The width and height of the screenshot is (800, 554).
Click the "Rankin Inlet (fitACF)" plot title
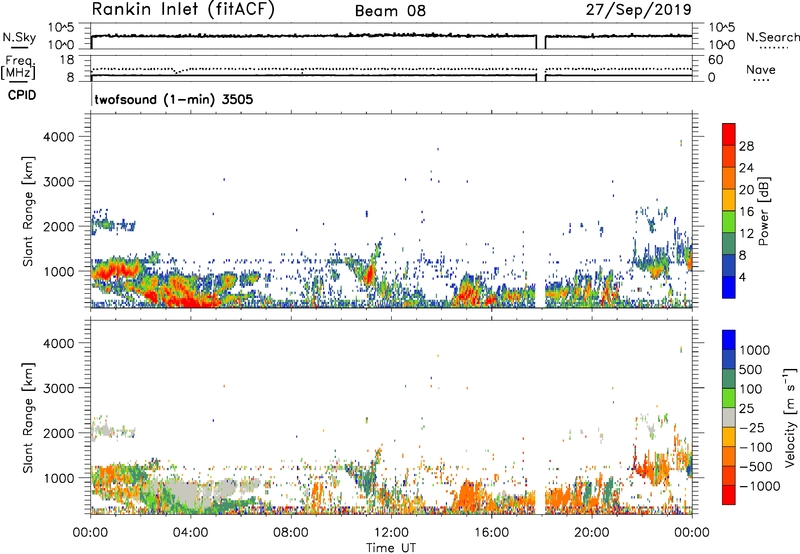[x=183, y=10]
